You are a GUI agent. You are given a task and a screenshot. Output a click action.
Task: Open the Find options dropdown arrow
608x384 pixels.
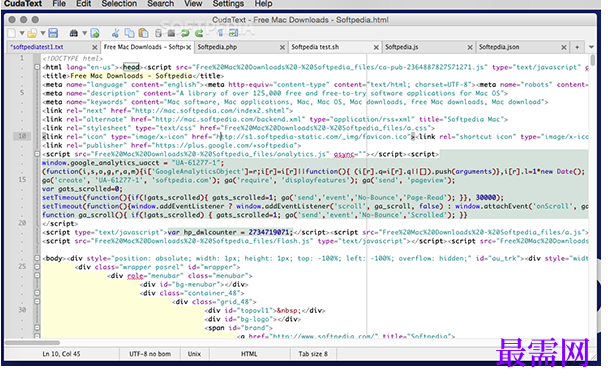coord(84,33)
